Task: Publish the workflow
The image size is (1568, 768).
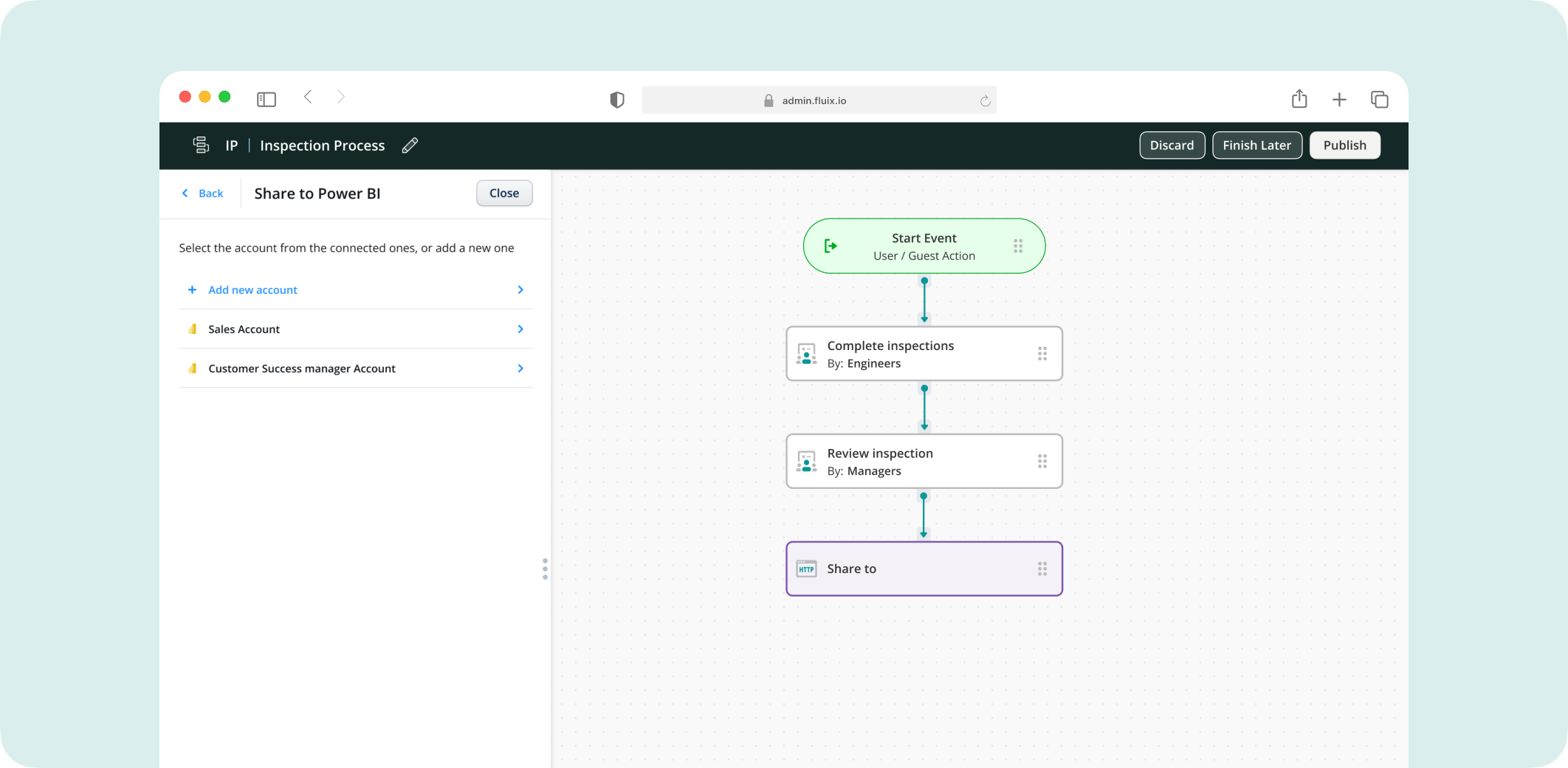Action: coord(1344,145)
